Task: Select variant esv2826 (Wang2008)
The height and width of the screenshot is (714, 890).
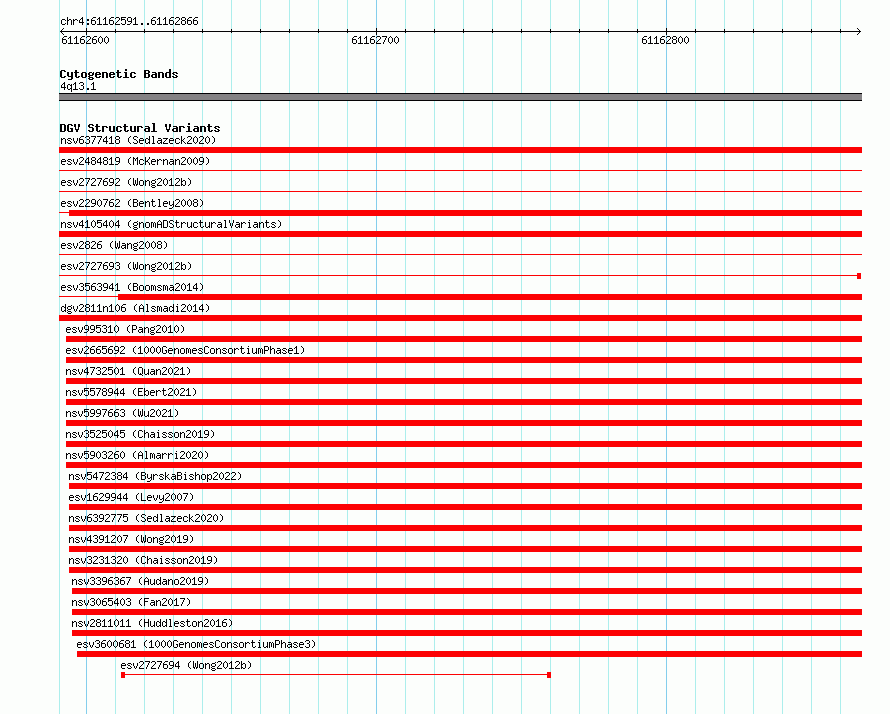Action: pyautogui.click(x=114, y=245)
